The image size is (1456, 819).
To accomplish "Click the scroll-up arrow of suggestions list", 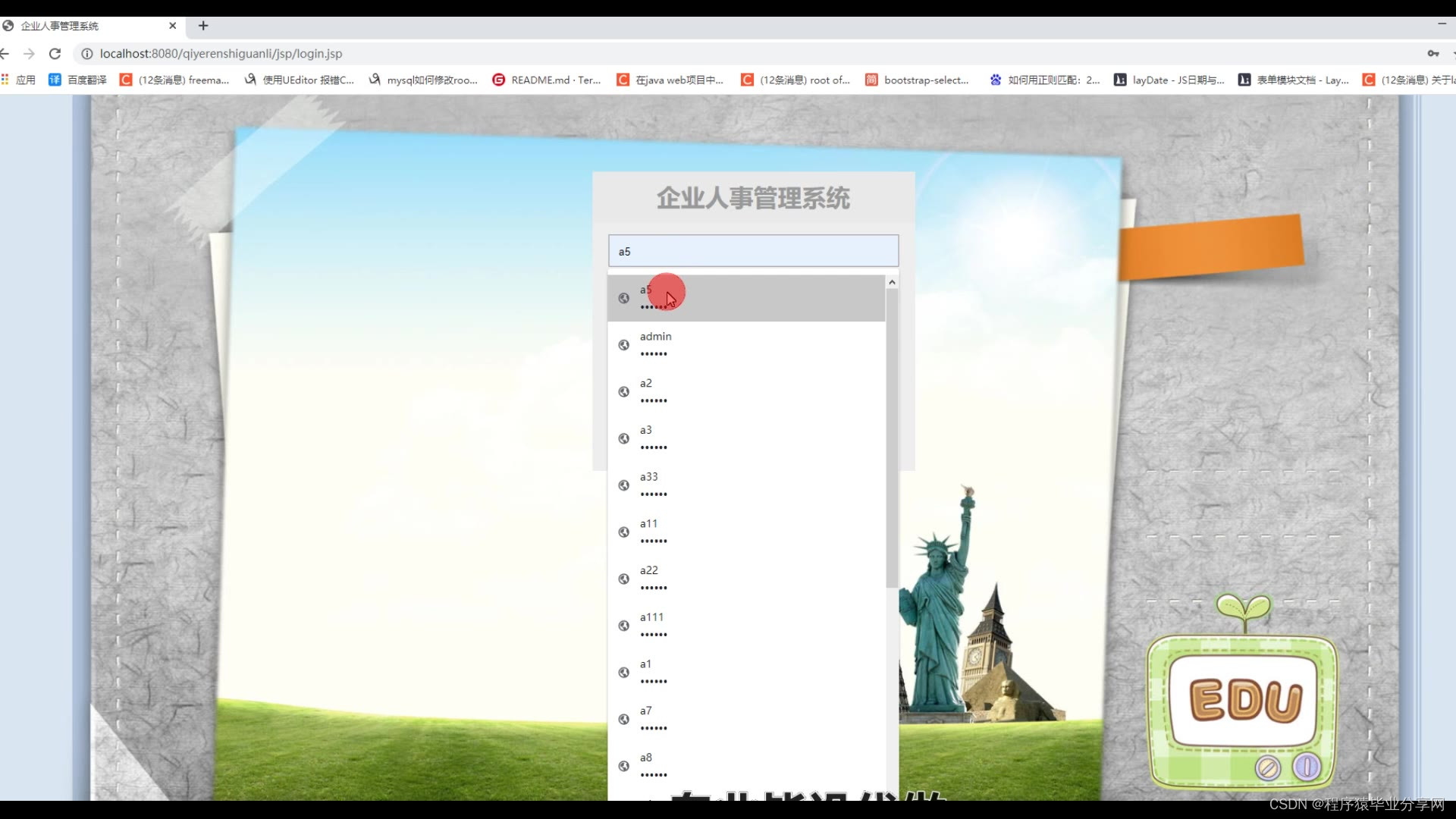I will (x=892, y=282).
